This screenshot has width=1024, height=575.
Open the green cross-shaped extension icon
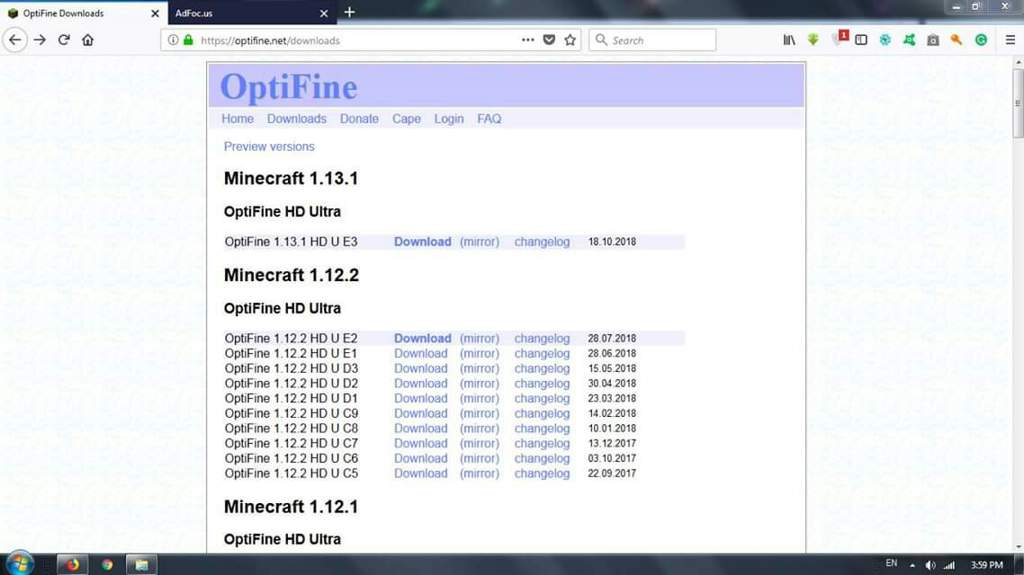pyautogui.click(x=909, y=40)
